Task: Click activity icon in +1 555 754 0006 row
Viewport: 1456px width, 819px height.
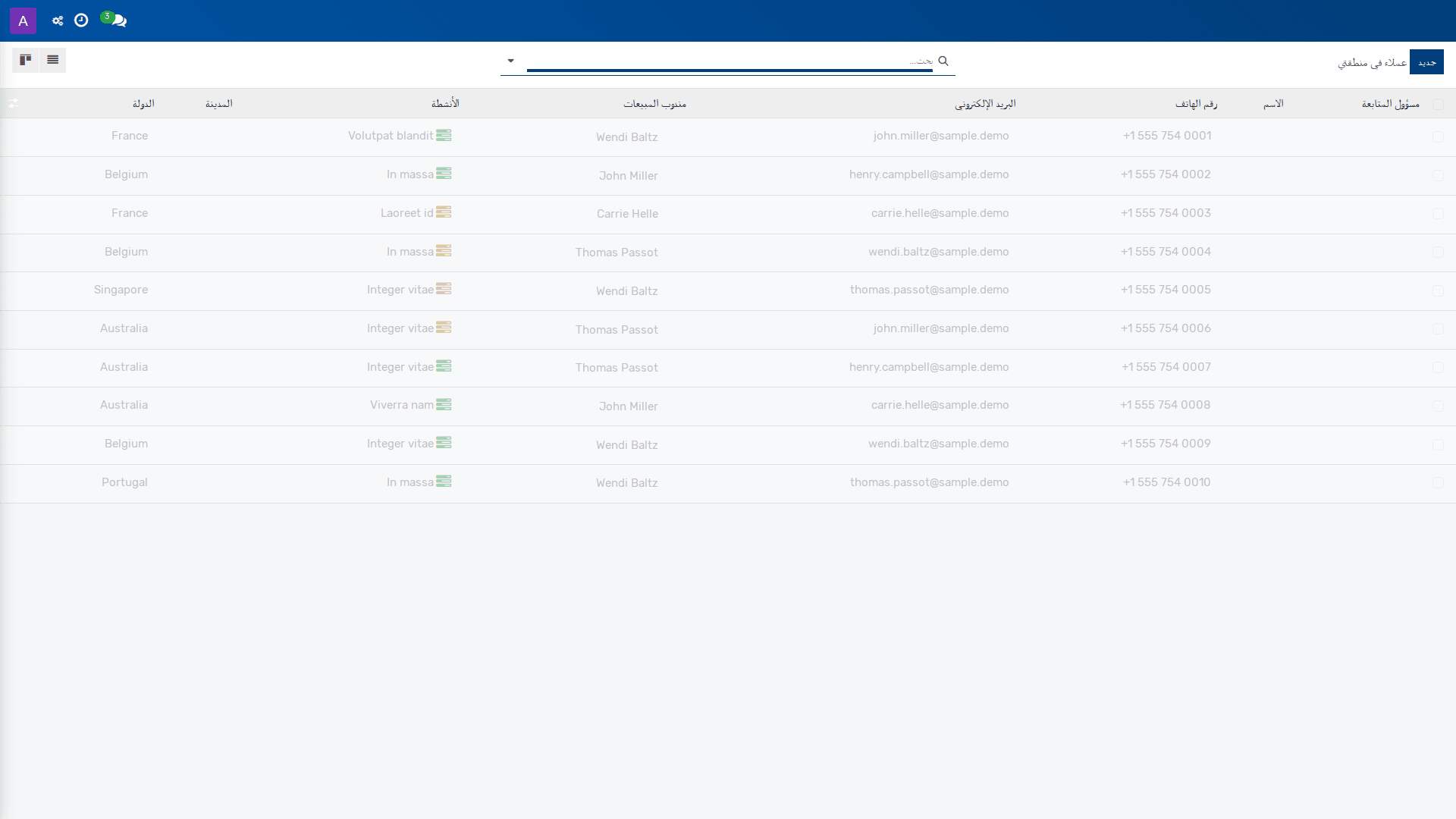Action: point(444,328)
